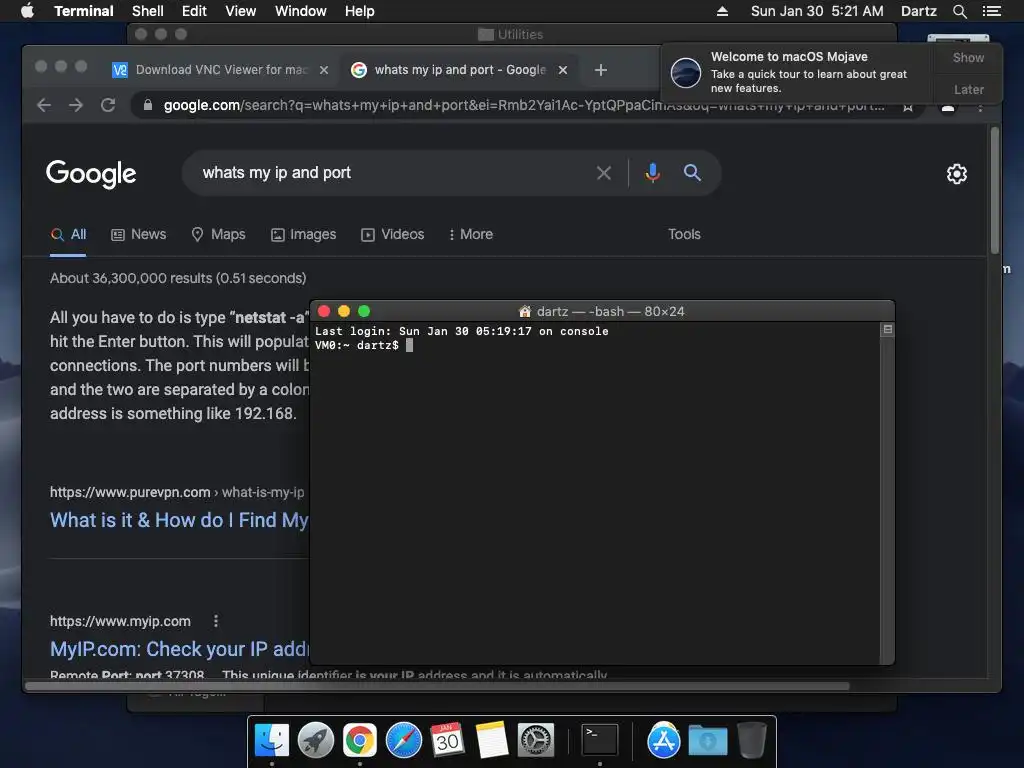Click Later on the macOS Mojave notification

coord(968,89)
